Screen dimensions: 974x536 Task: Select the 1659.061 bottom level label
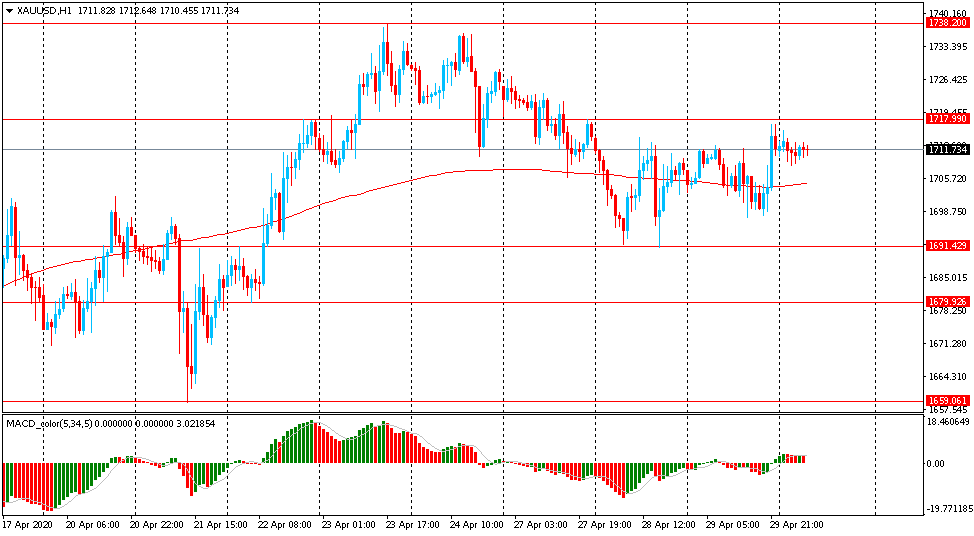tap(947, 401)
